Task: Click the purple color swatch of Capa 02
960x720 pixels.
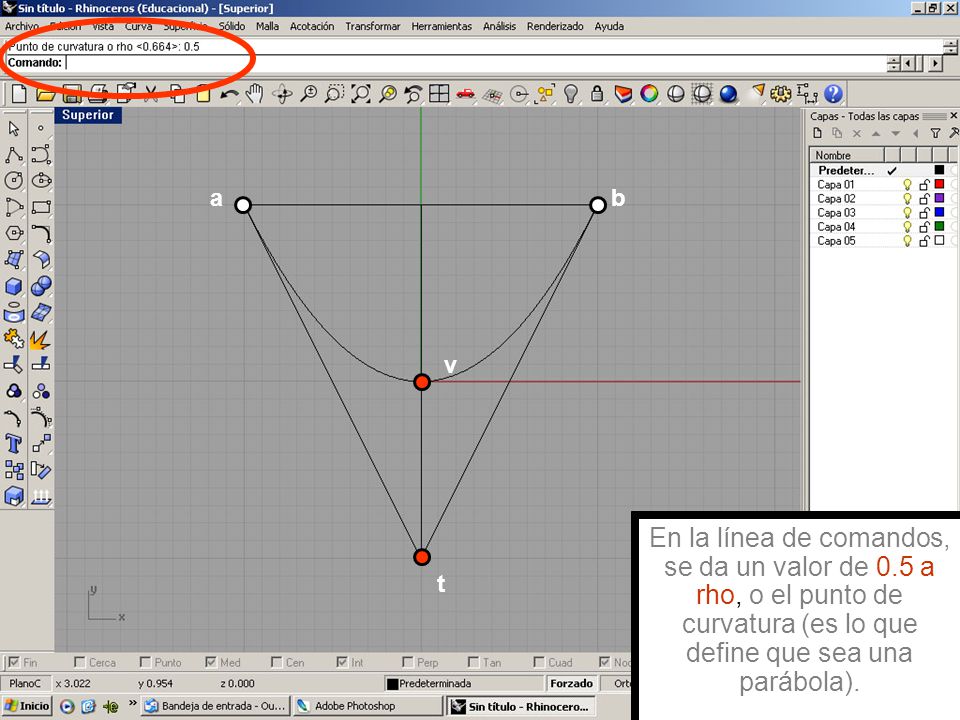Action: (x=940, y=198)
